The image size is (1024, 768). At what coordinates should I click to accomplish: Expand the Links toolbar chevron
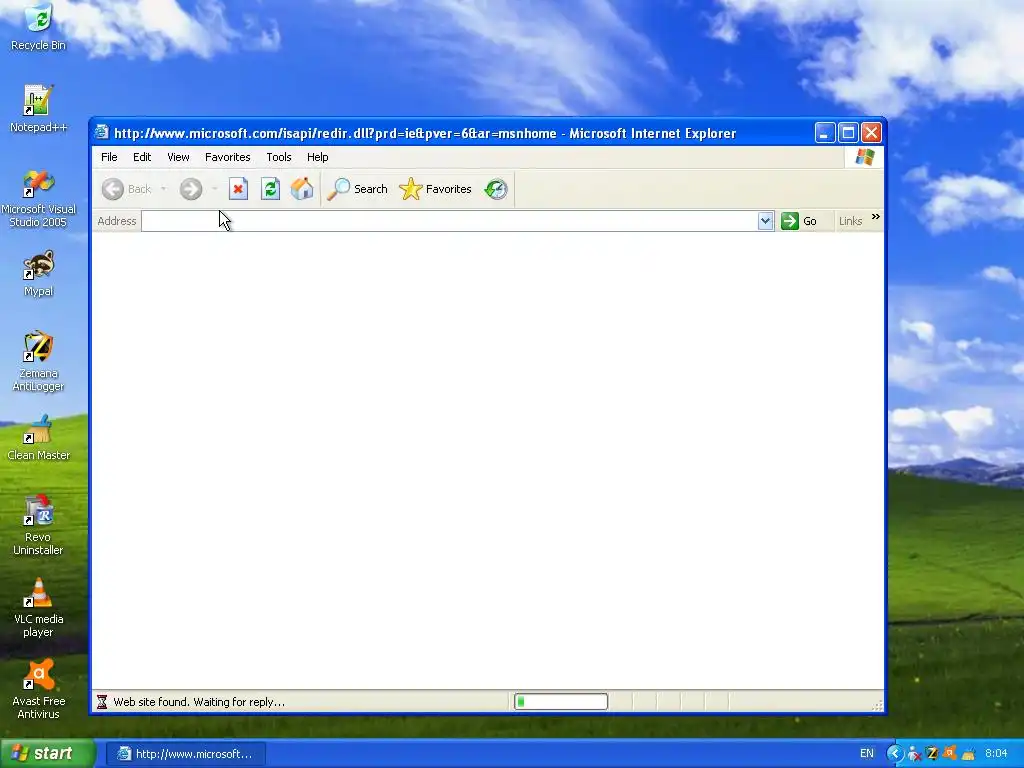pyautogui.click(x=875, y=217)
